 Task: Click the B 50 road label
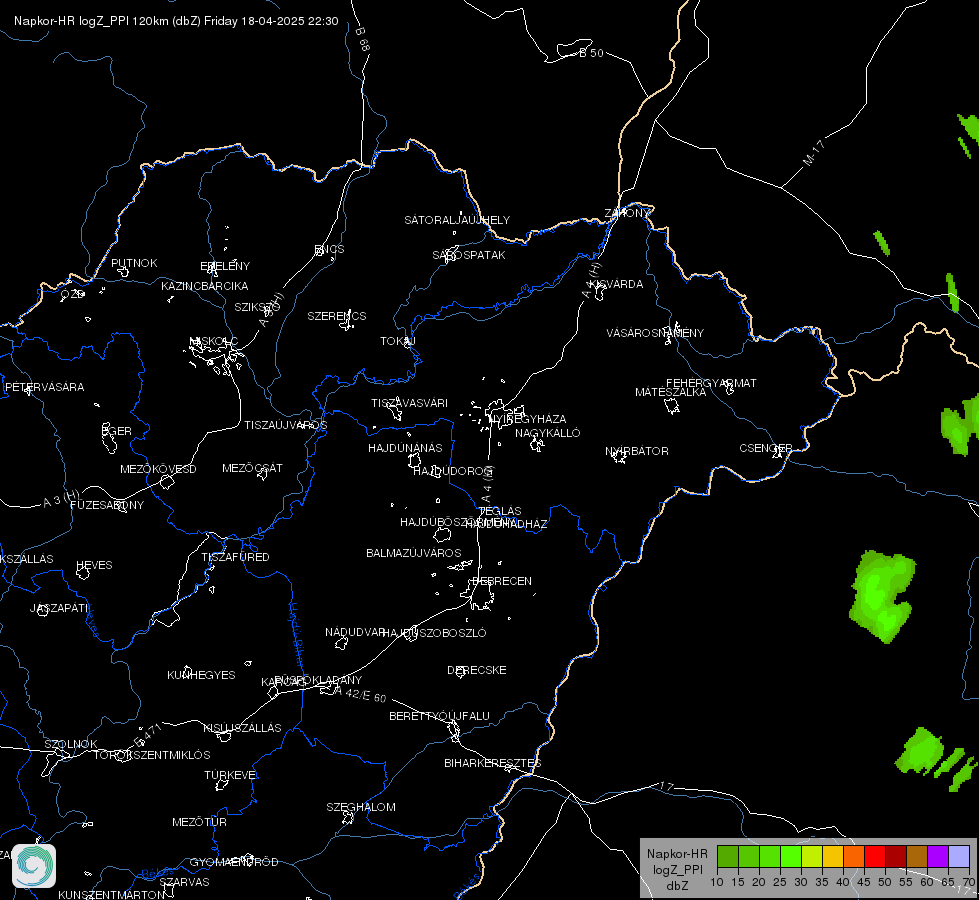(x=591, y=53)
